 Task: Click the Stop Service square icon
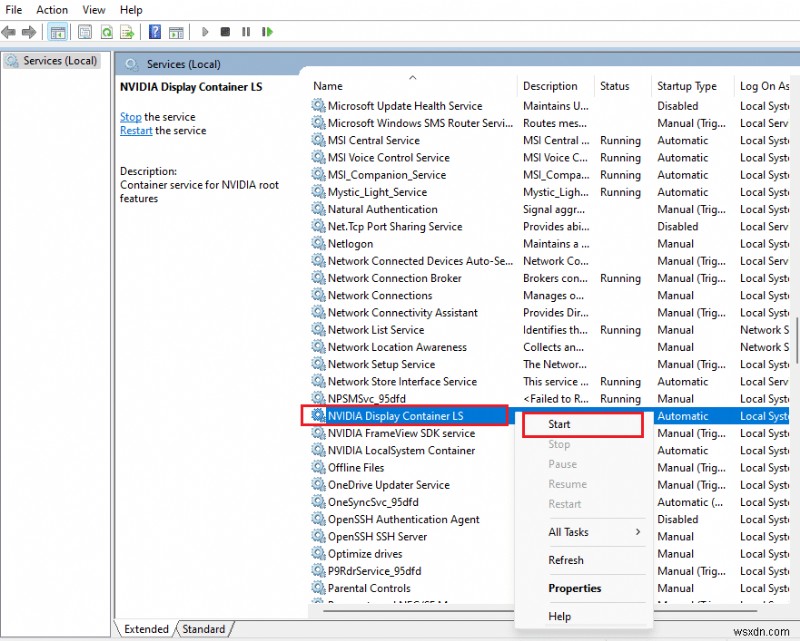click(225, 32)
